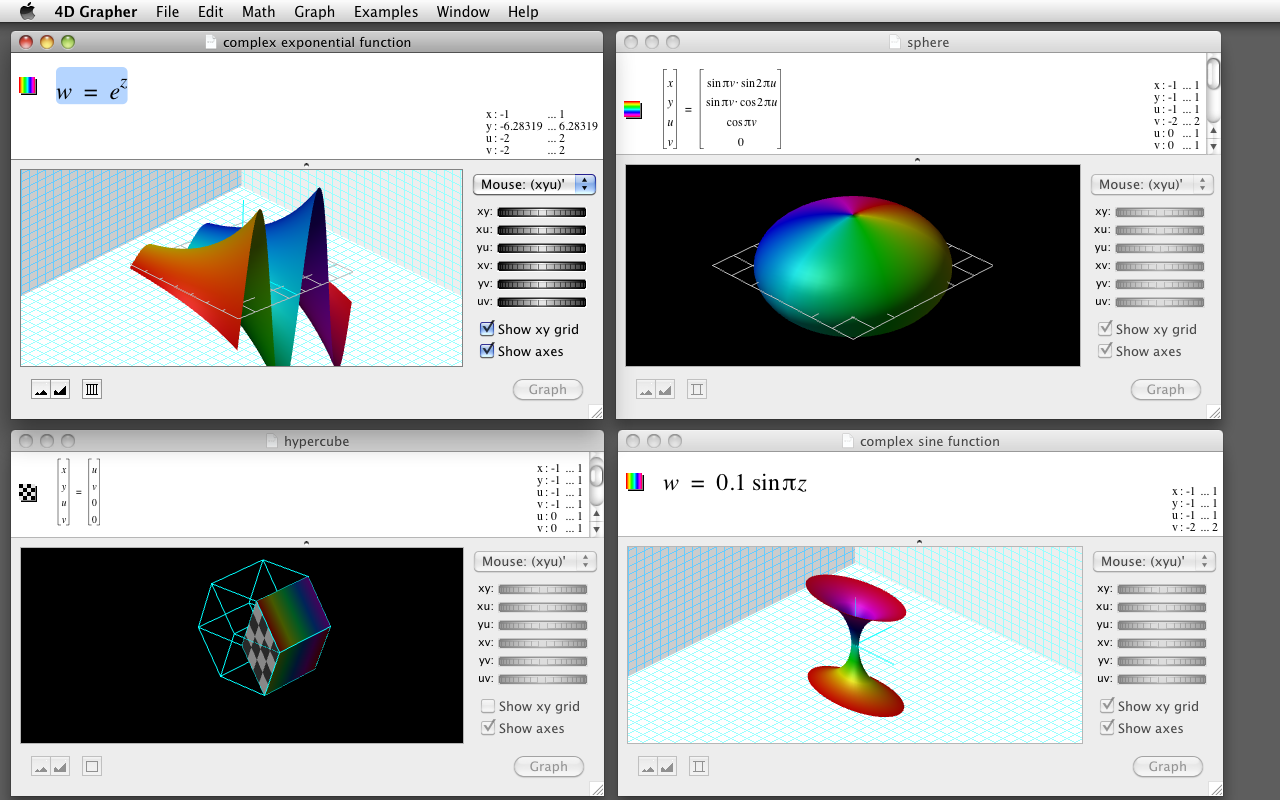Click hypercube window equation pane scrollbar
The width and height of the screenshot is (1280, 800).
596,497
